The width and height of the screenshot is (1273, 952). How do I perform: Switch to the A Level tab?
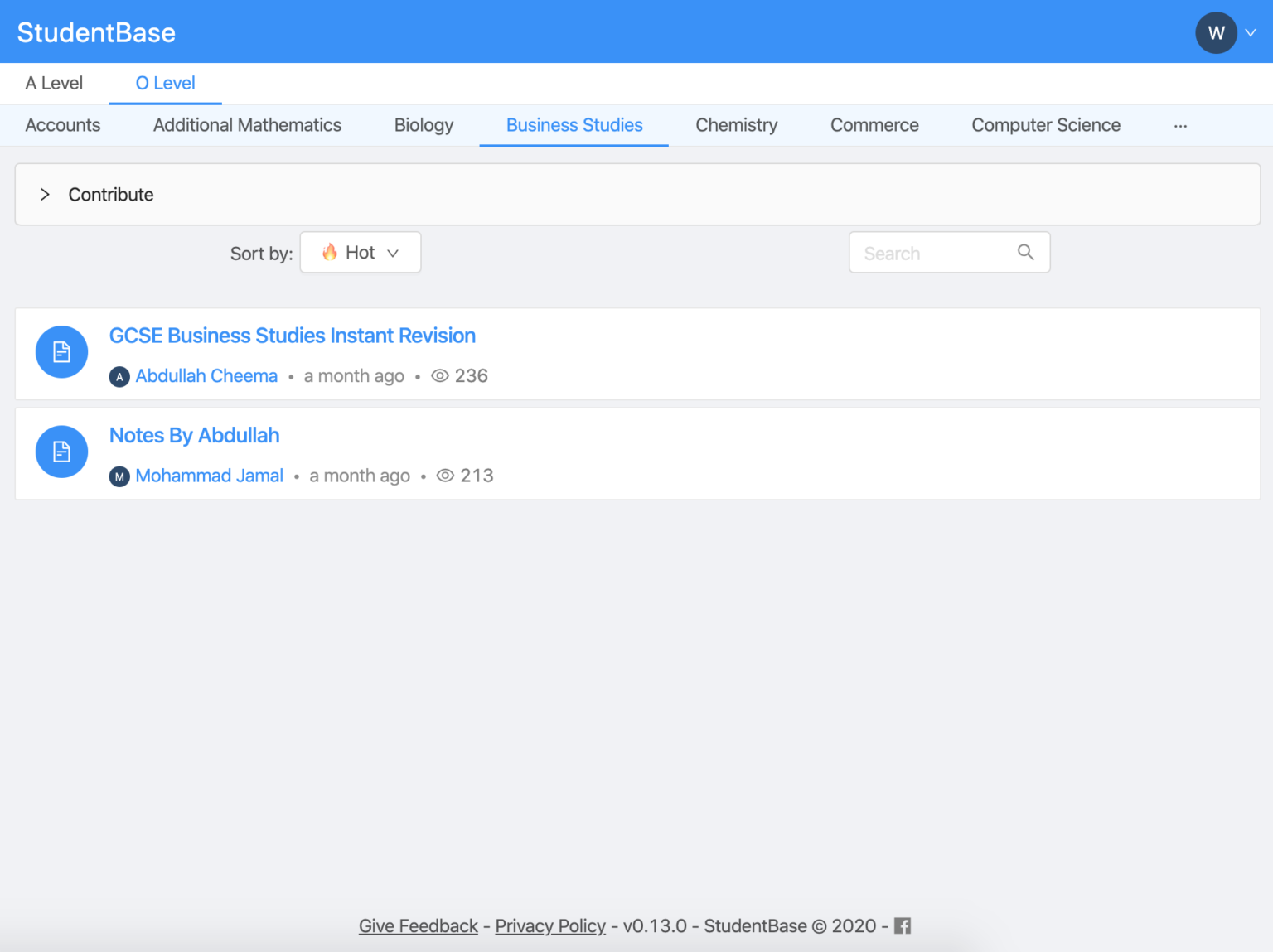coord(54,84)
